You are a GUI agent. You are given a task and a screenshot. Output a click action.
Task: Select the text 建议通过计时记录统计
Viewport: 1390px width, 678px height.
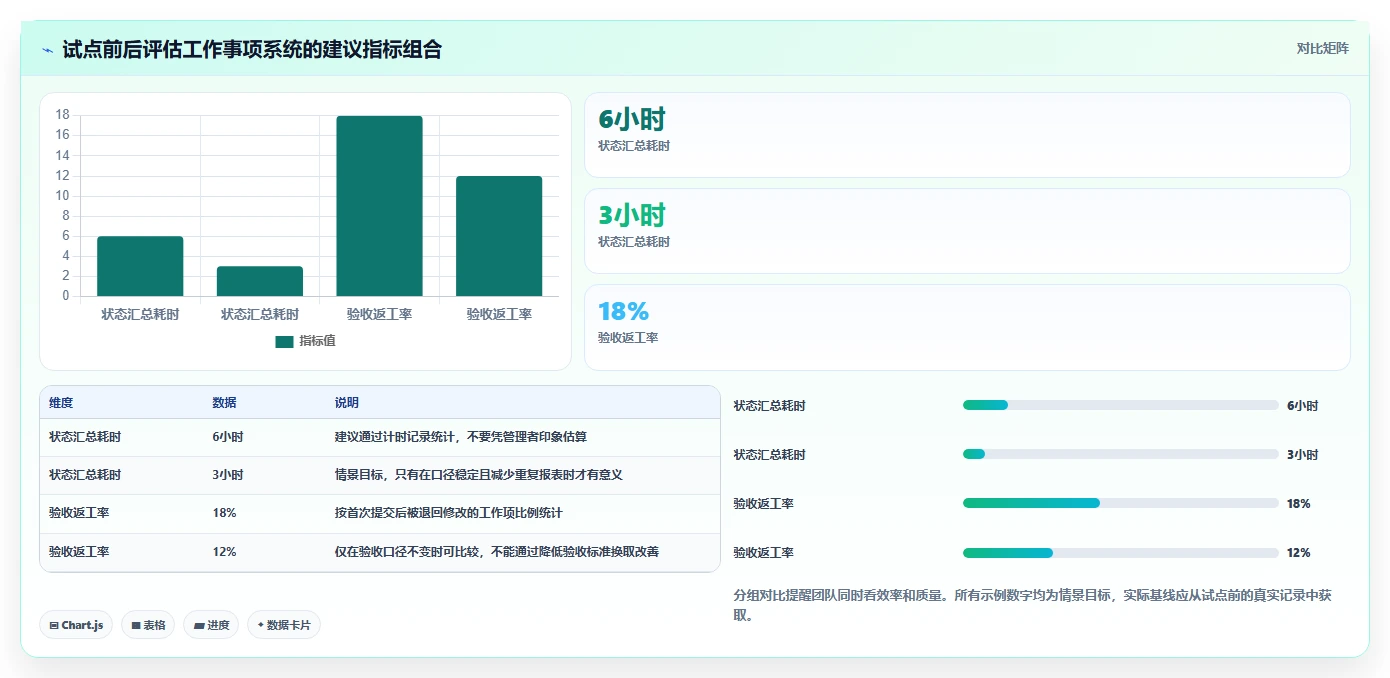[x=396, y=437]
